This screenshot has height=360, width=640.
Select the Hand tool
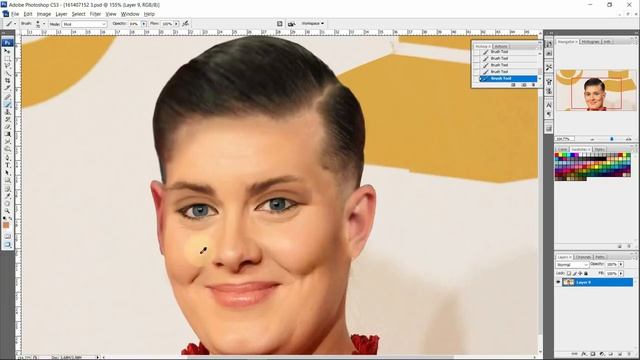point(7,203)
